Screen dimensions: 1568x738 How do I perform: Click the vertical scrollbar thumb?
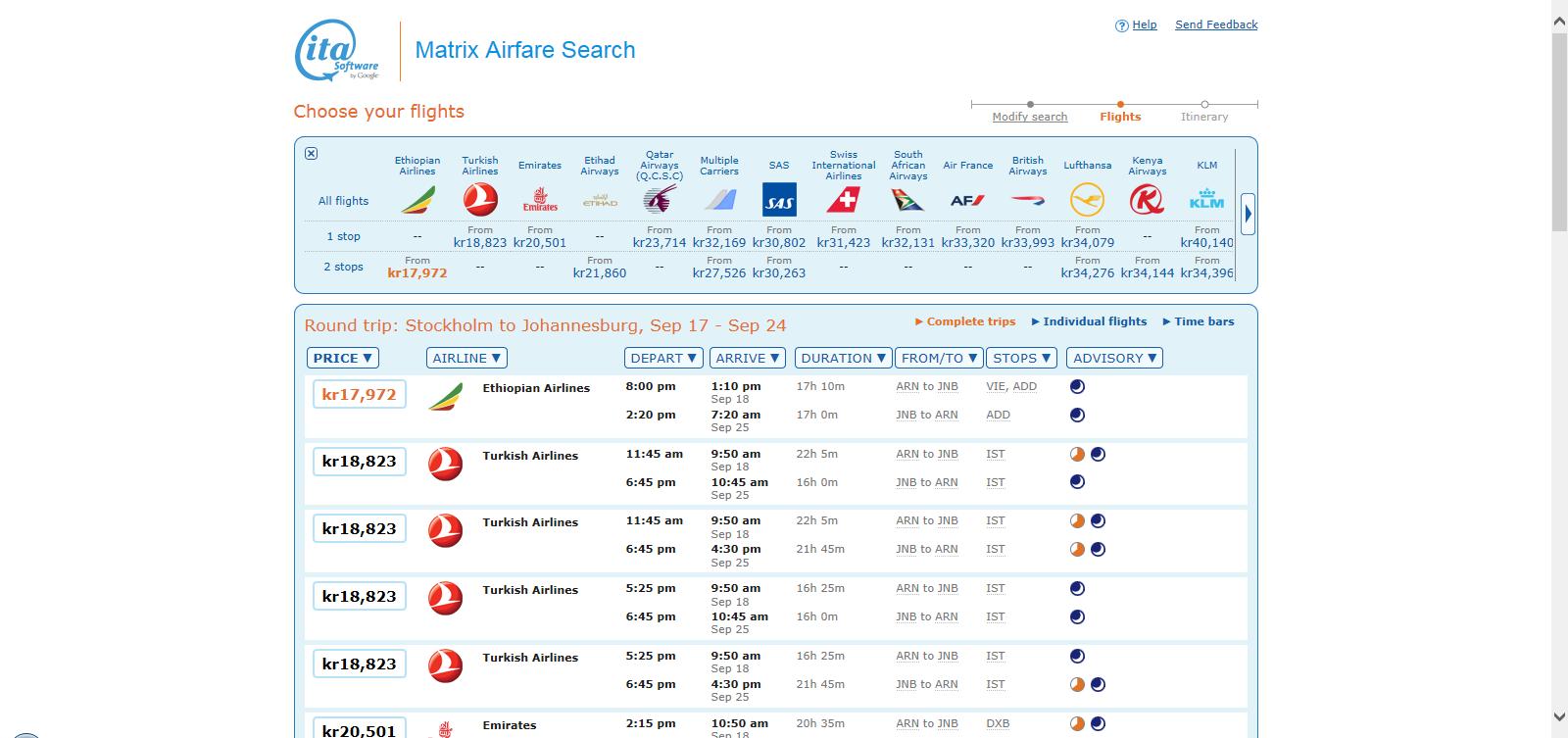1559,131
